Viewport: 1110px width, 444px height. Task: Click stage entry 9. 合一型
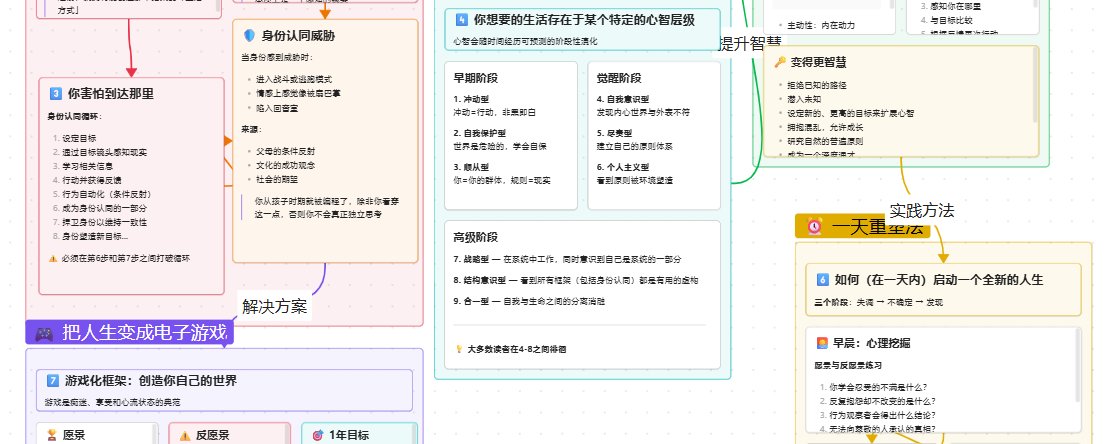click(x=530, y=301)
